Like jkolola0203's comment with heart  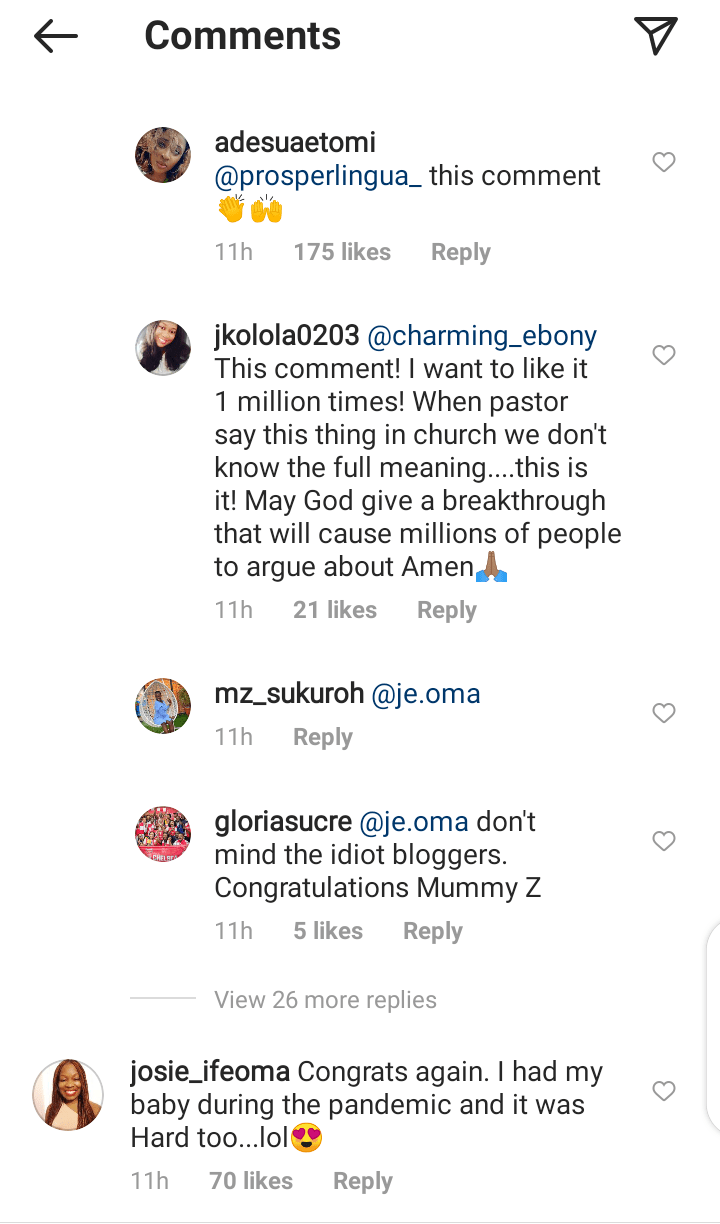pos(664,355)
